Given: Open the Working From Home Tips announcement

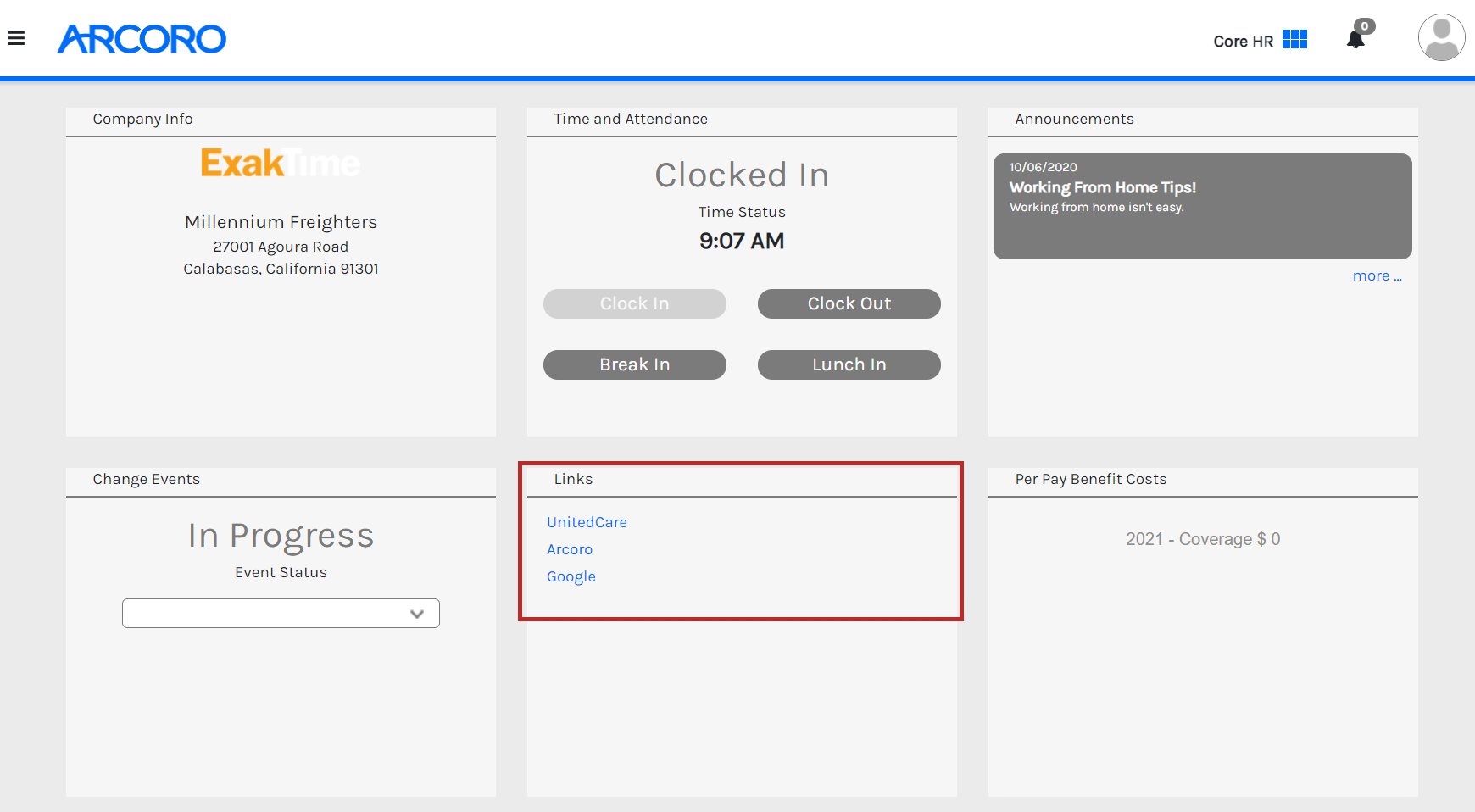Looking at the screenshot, I should pos(1102,188).
